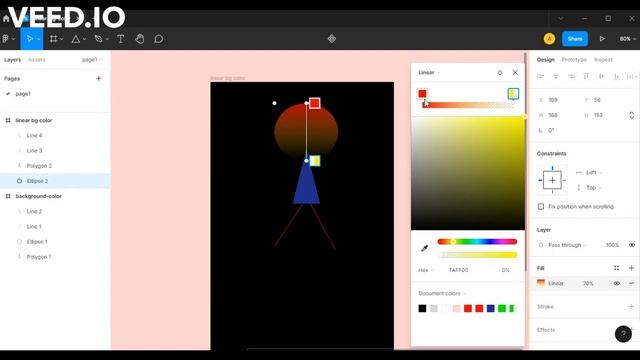Open the Linear gradient type dropdown
This screenshot has width=640, height=360.
pos(429,72)
